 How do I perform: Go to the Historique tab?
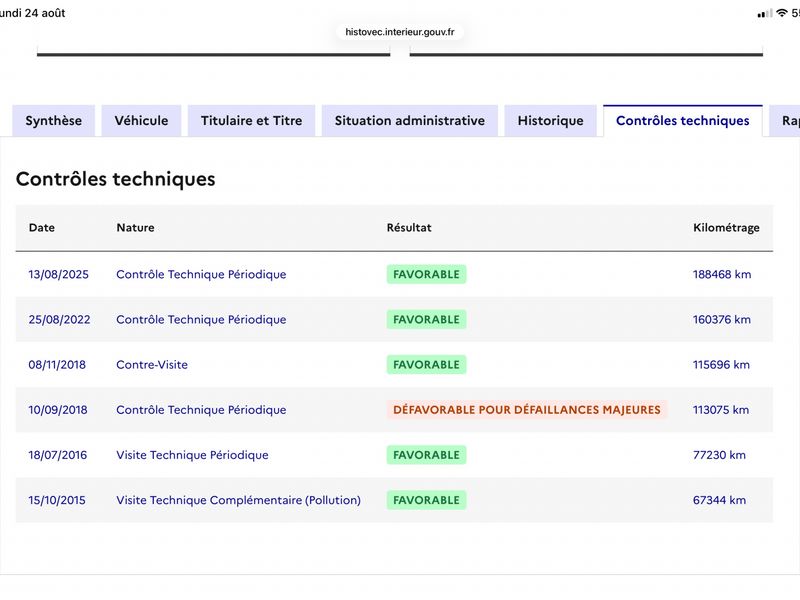point(551,121)
